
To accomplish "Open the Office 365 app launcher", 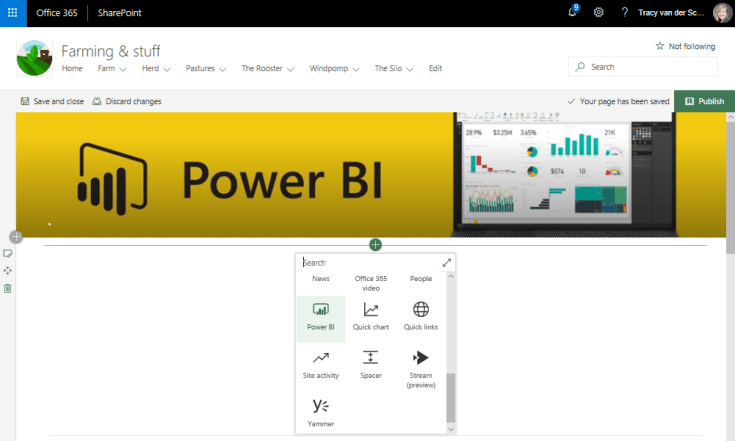I will pyautogui.click(x=13, y=12).
